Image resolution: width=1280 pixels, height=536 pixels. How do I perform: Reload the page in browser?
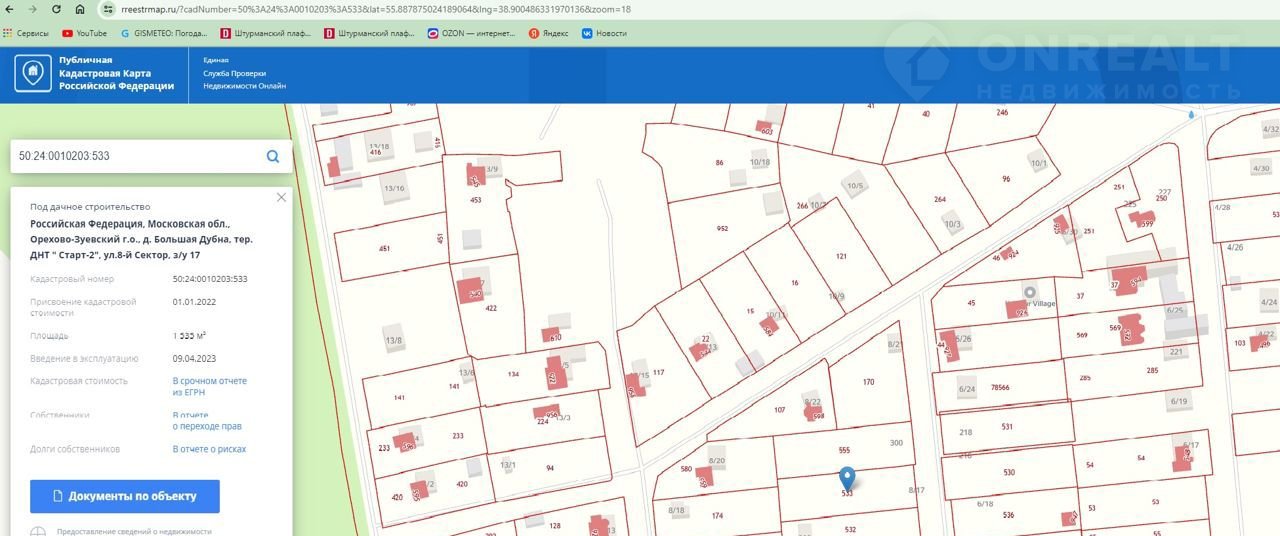click(56, 9)
